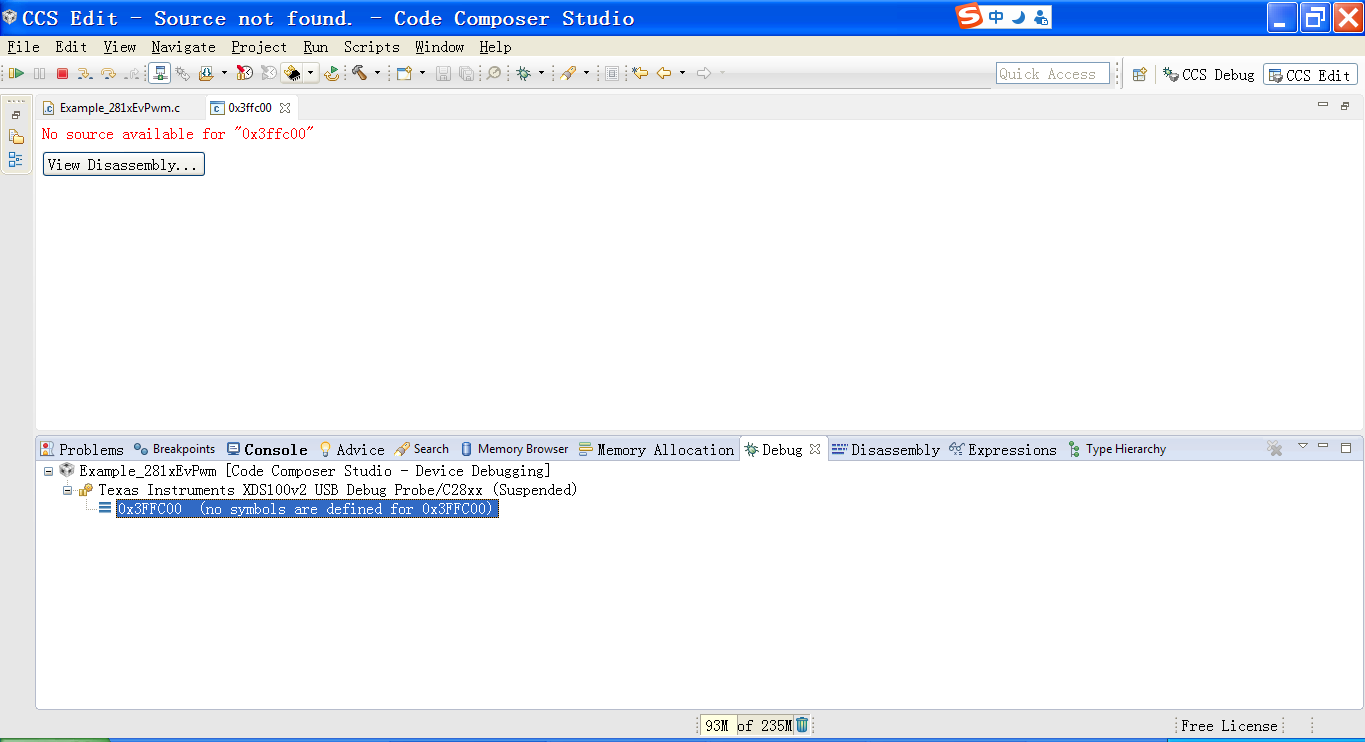Collapse the Example_281xEvPwm tree node

point(48,470)
